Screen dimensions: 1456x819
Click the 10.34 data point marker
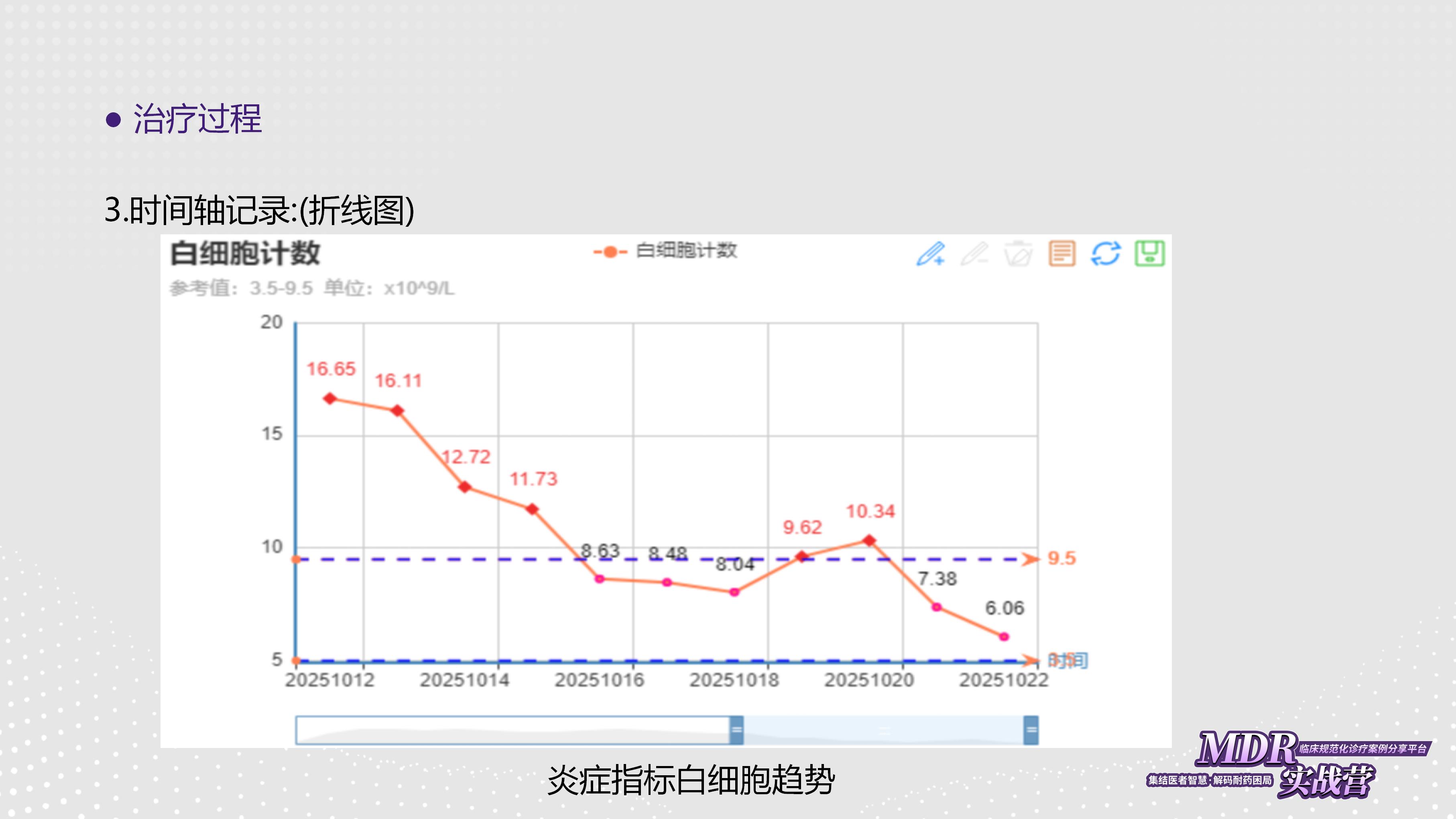coord(869,541)
